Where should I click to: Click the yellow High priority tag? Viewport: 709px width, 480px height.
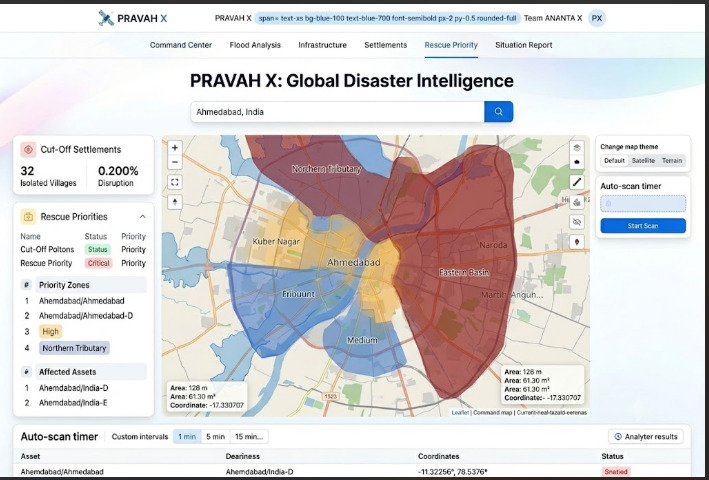point(50,331)
